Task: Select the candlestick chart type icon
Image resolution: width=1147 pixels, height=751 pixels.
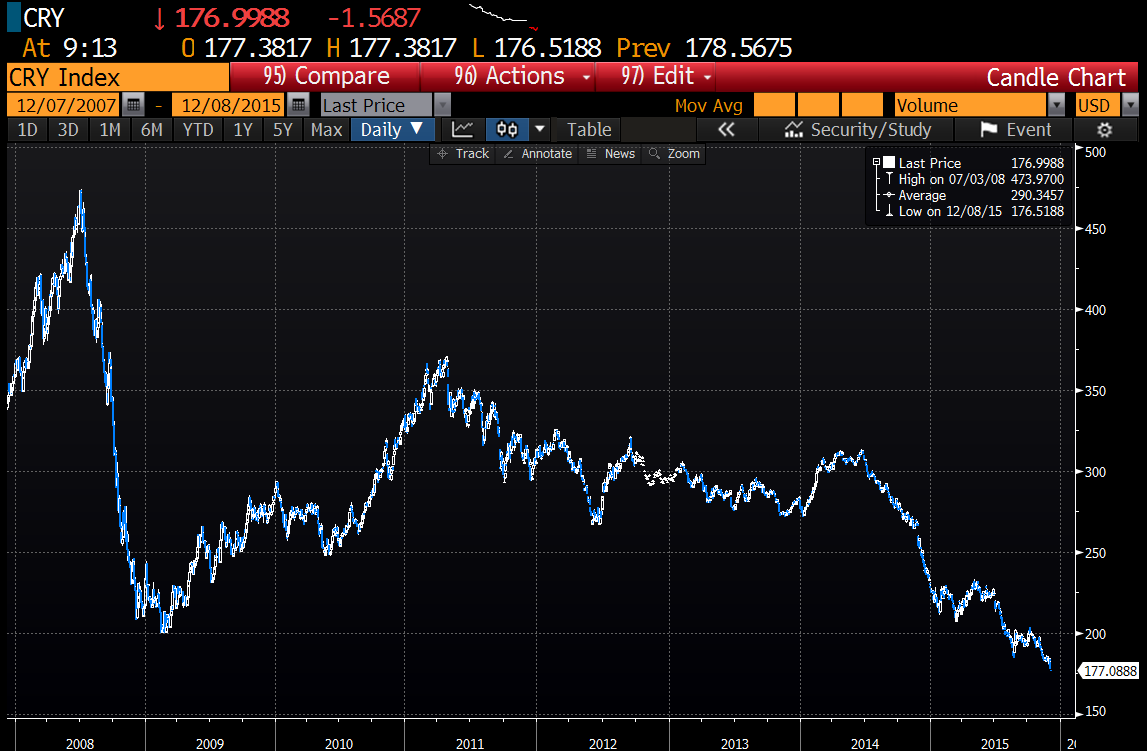Action: tap(507, 129)
